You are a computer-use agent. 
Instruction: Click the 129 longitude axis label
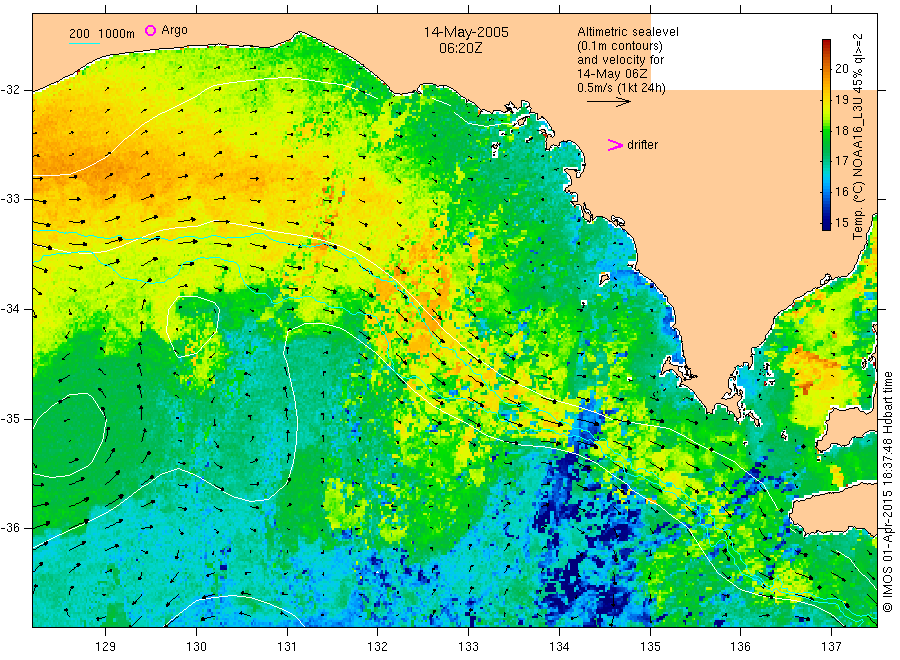tap(106, 647)
